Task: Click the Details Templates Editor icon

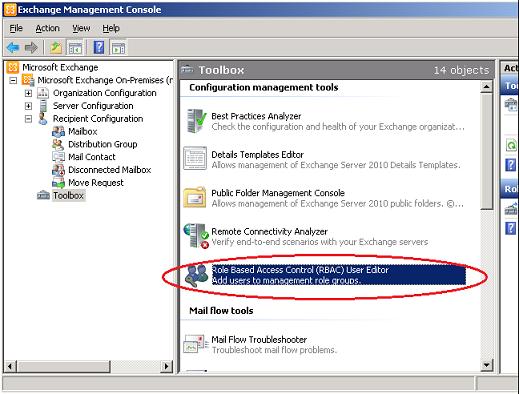Action: (x=195, y=158)
